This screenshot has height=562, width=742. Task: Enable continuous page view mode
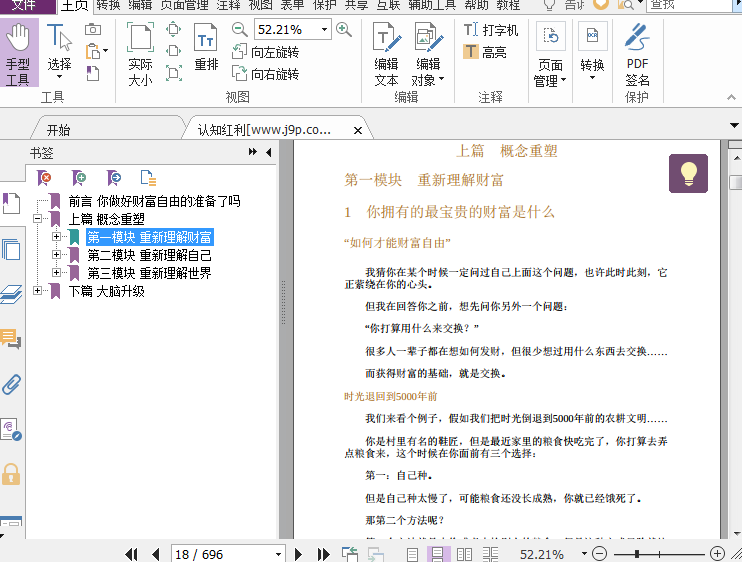click(x=436, y=554)
